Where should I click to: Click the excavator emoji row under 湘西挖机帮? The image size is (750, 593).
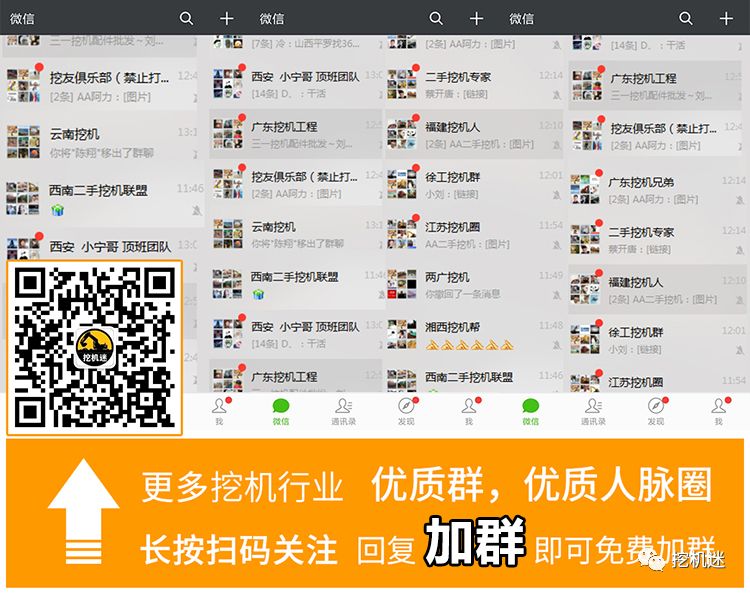(469, 345)
